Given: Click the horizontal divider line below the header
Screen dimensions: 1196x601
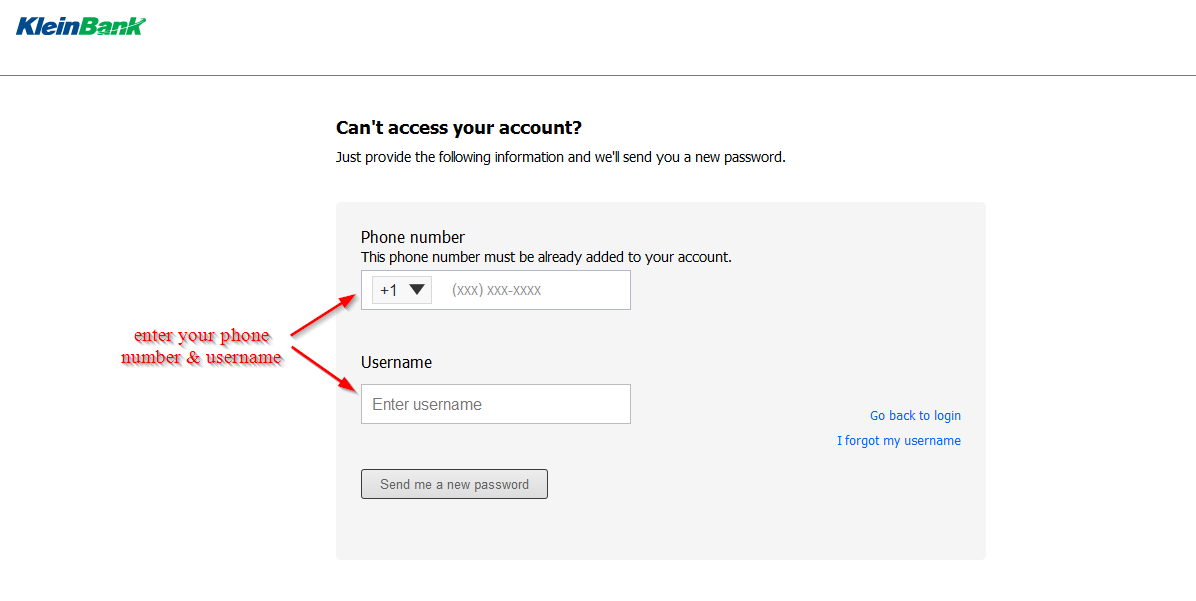Looking at the screenshot, I should pyautogui.click(x=598, y=76).
